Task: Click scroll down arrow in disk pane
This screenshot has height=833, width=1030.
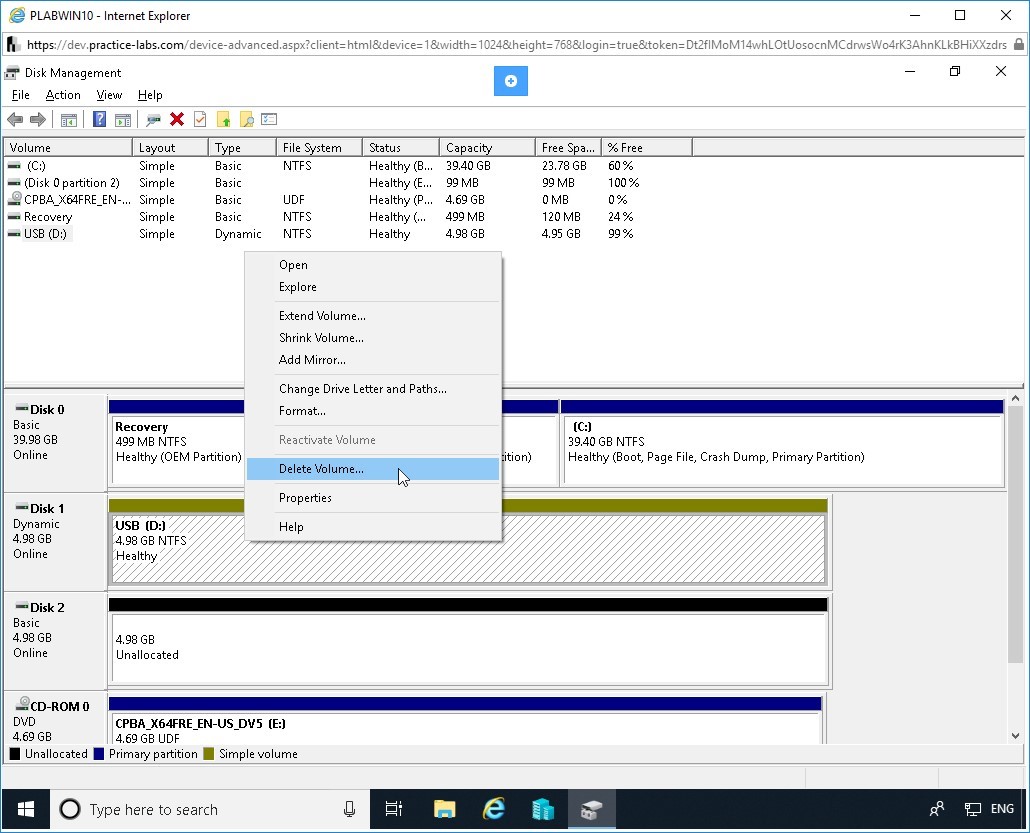Action: pos(1016,736)
